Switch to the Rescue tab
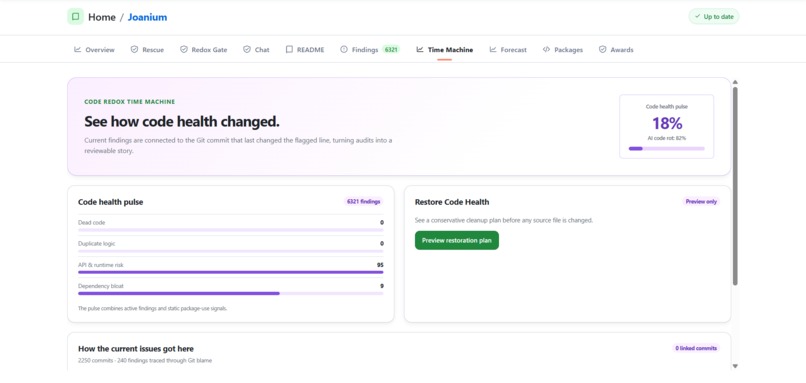The width and height of the screenshot is (806, 383). [148, 50]
